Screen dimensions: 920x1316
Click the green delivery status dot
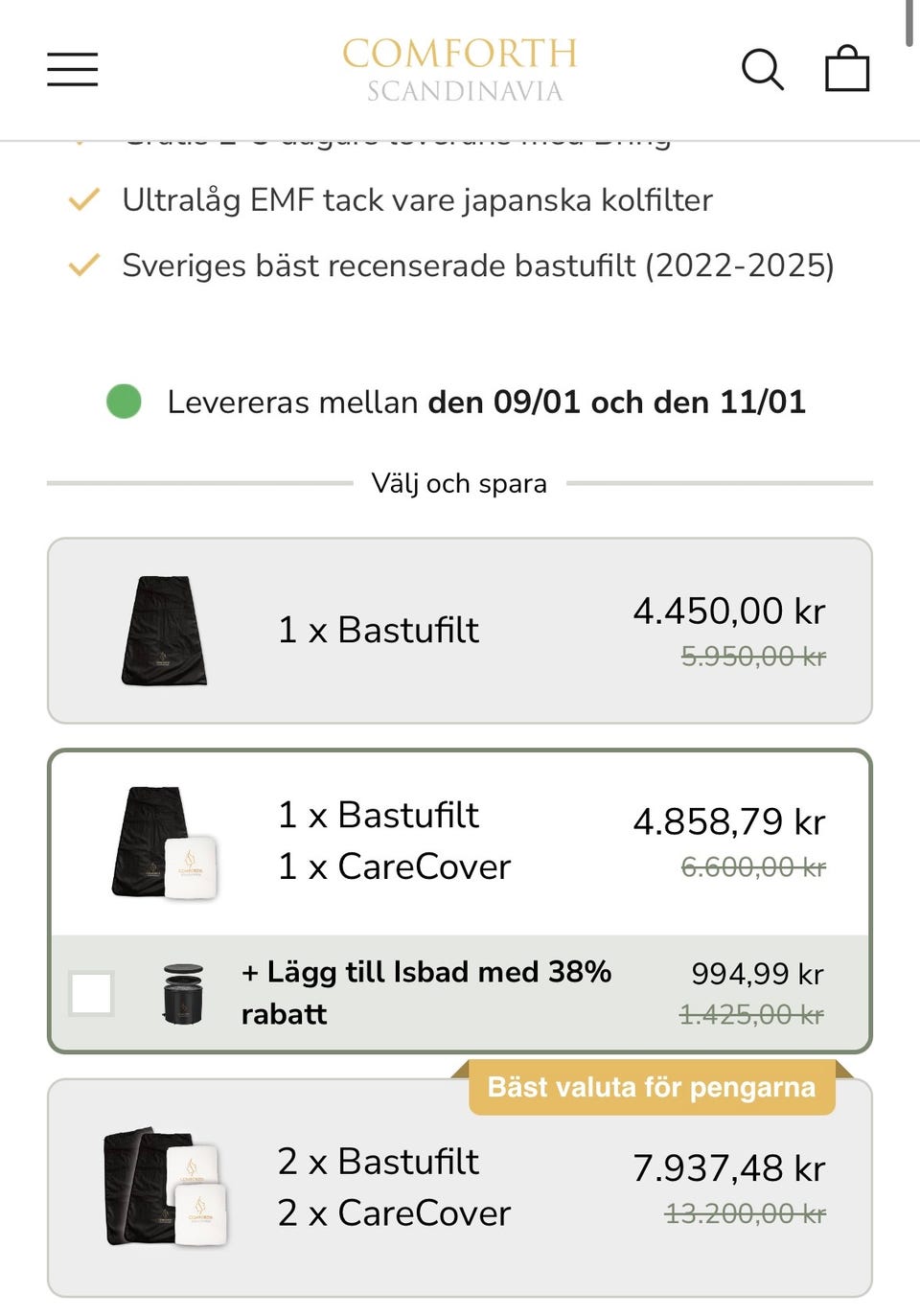tap(124, 402)
